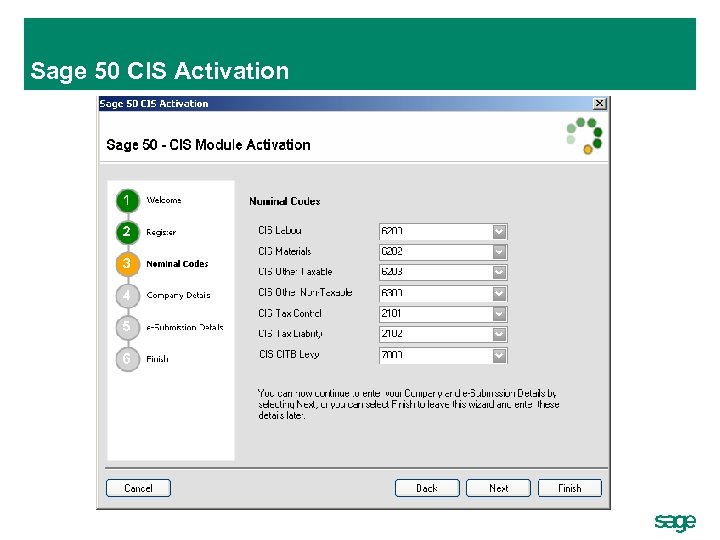Select the Finish step label in sidebar
This screenshot has height=540, width=720.
tap(158, 359)
